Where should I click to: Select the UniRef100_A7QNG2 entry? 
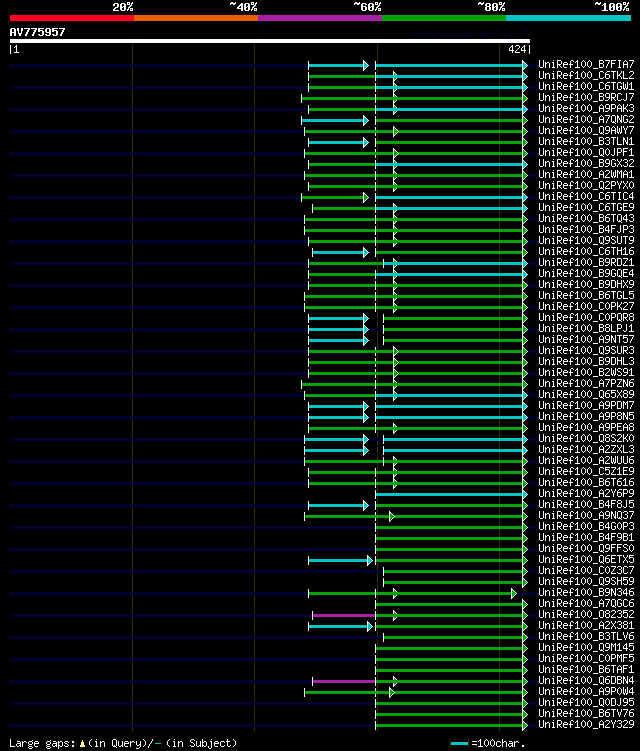586,119
